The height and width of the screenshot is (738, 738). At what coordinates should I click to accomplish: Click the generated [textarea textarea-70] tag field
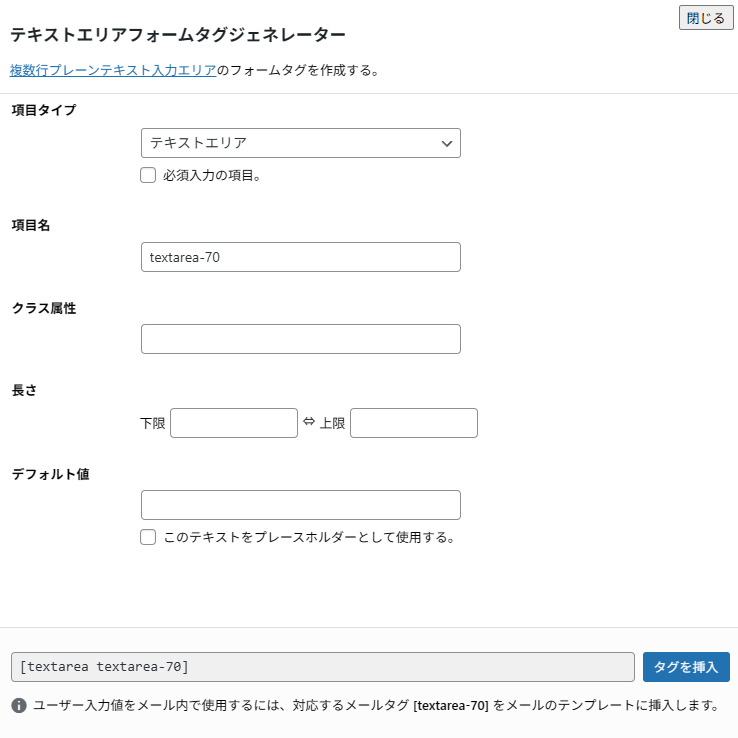click(x=322, y=667)
